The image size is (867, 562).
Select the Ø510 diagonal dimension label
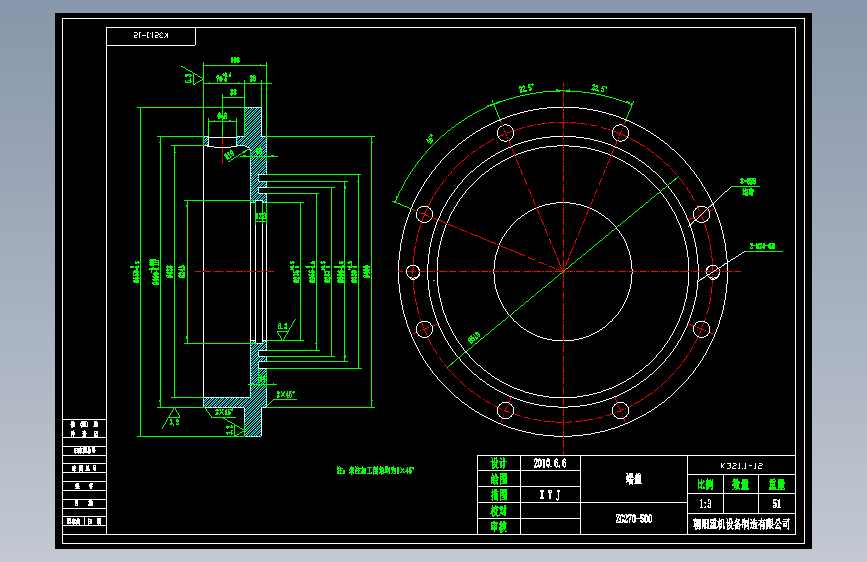click(474, 338)
